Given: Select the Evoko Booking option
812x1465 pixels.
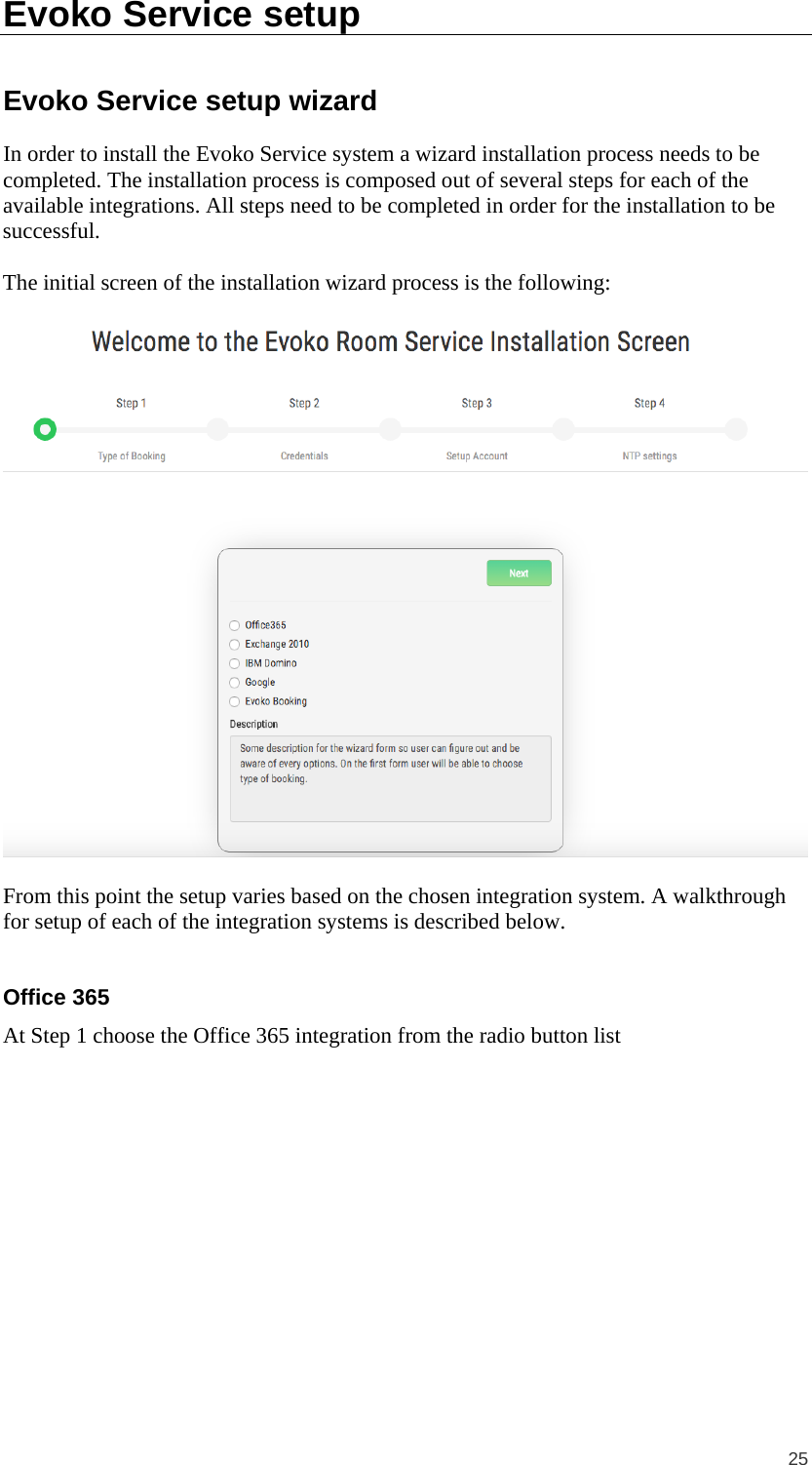Looking at the screenshot, I should click(234, 701).
